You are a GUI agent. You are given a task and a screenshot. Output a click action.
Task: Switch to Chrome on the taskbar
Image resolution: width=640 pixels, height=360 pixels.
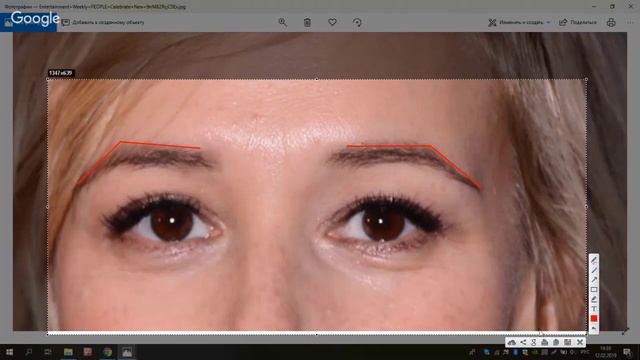(x=107, y=352)
